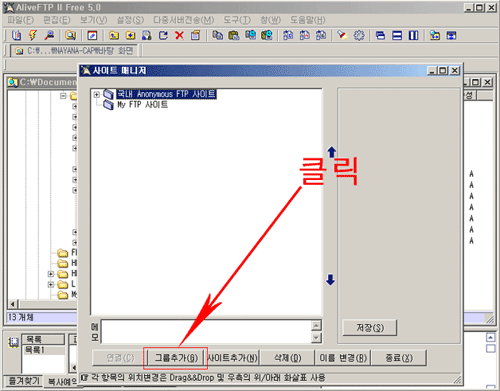Click the red X delete icon in the toolbar
Screen dimensions: 500x391
pyautogui.click(x=179, y=35)
